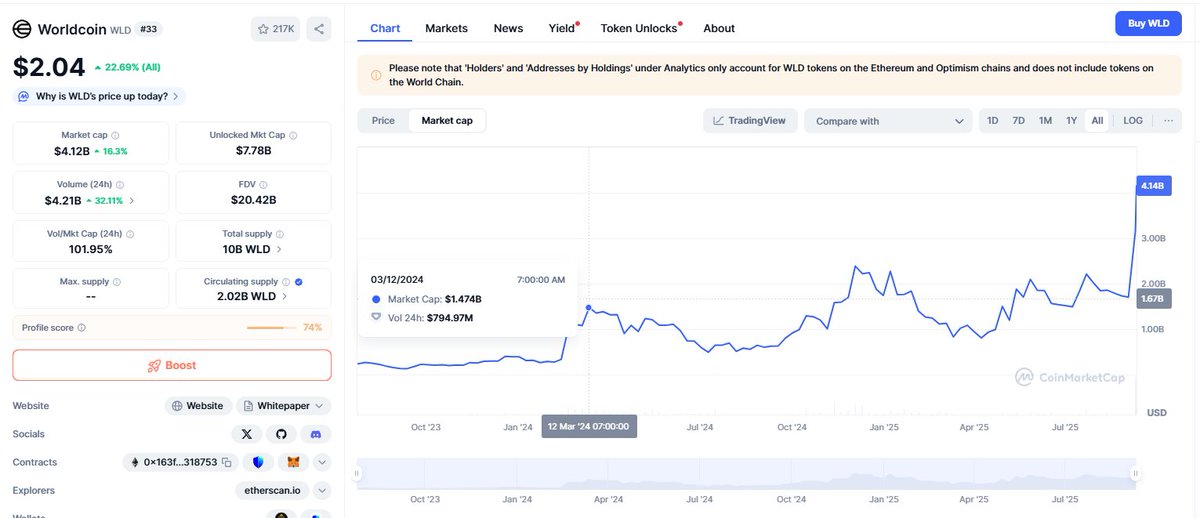Select the Chart tab
This screenshot has height=518, width=1200.
[x=385, y=28]
